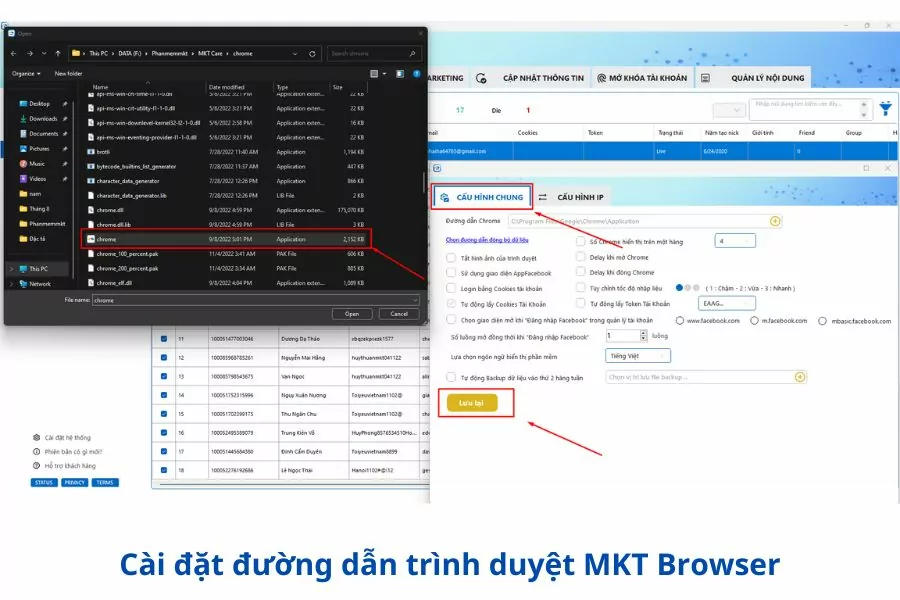This screenshot has height=600, width=900.
Task: Enable weekly Tự động Backup dữ liệu
Action: click(x=451, y=377)
